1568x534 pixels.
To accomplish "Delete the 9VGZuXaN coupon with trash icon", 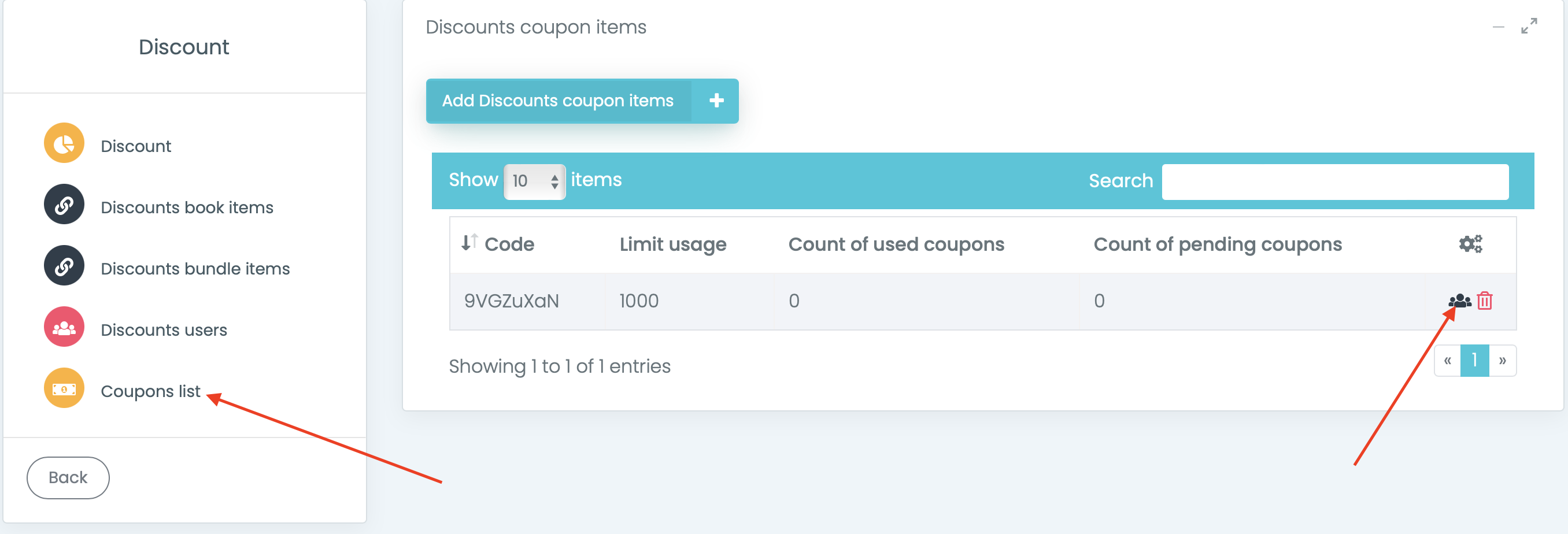I will pyautogui.click(x=1485, y=301).
